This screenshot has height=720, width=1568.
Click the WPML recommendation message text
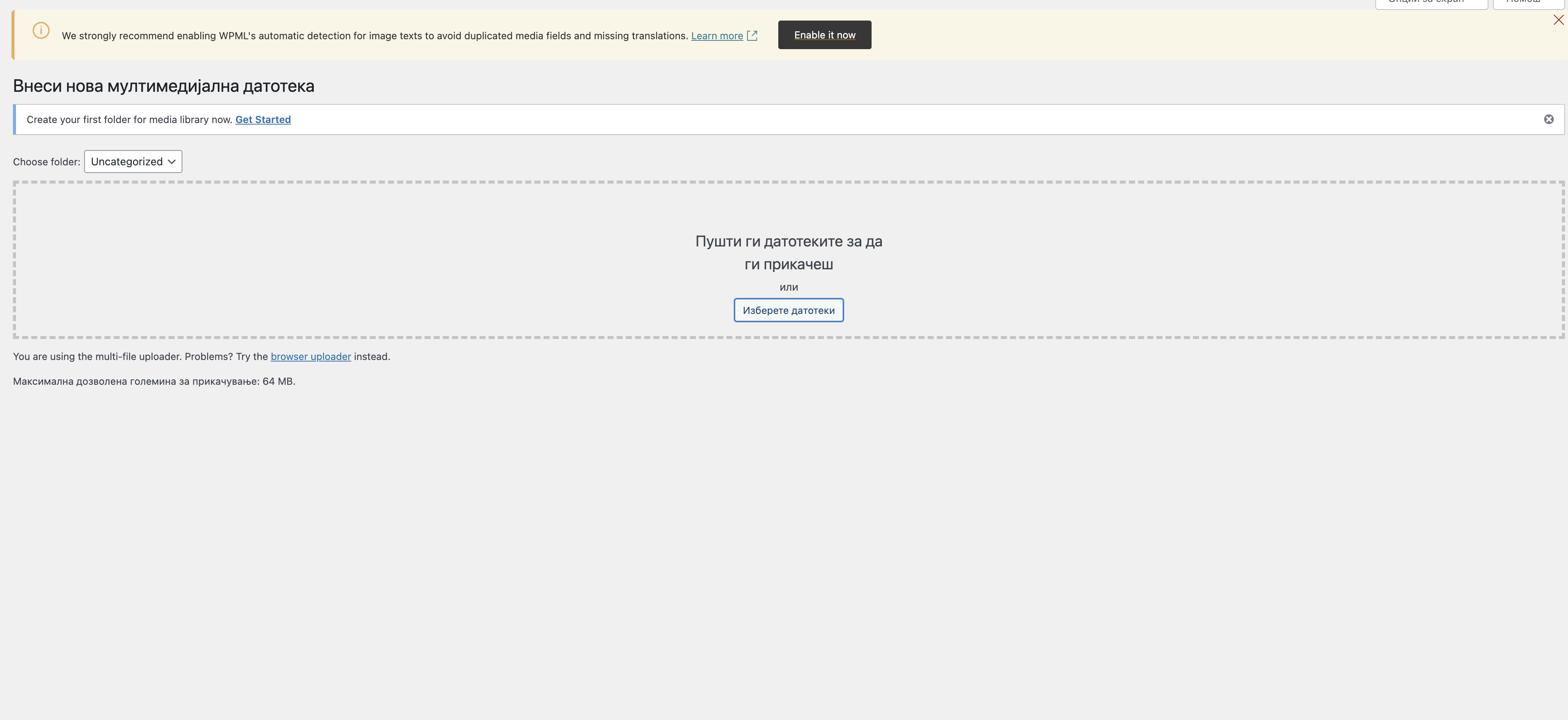374,36
